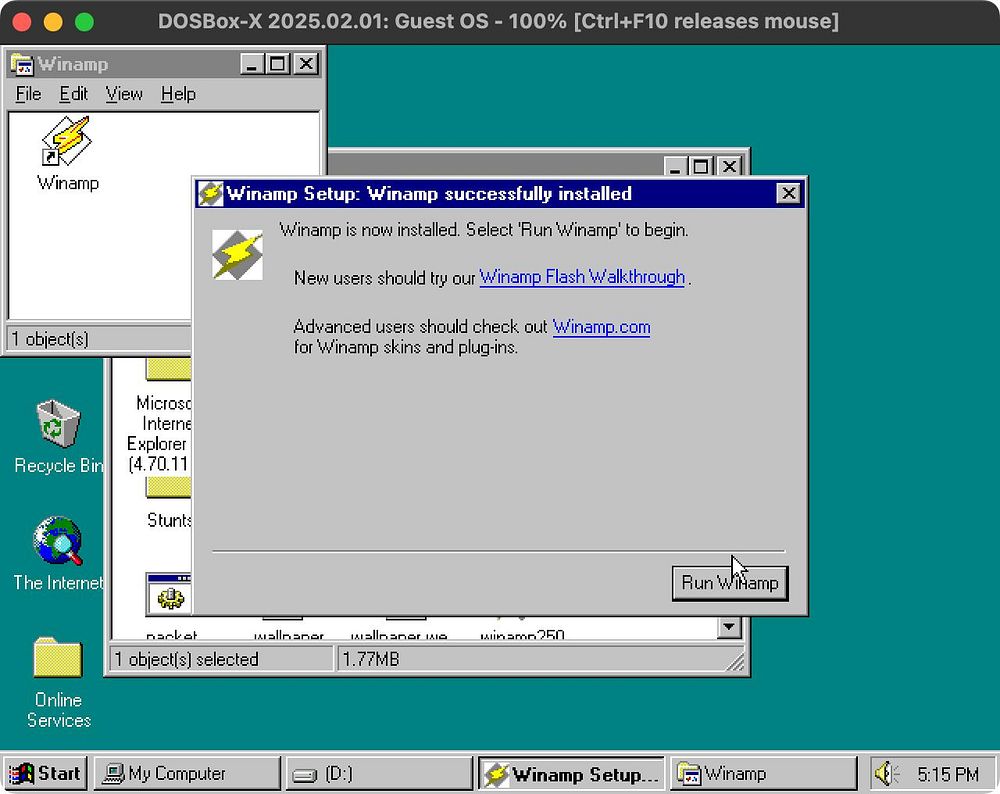Click the Run Winamp button
Image resolution: width=1000 pixels, height=794 pixels.
pyautogui.click(x=730, y=583)
